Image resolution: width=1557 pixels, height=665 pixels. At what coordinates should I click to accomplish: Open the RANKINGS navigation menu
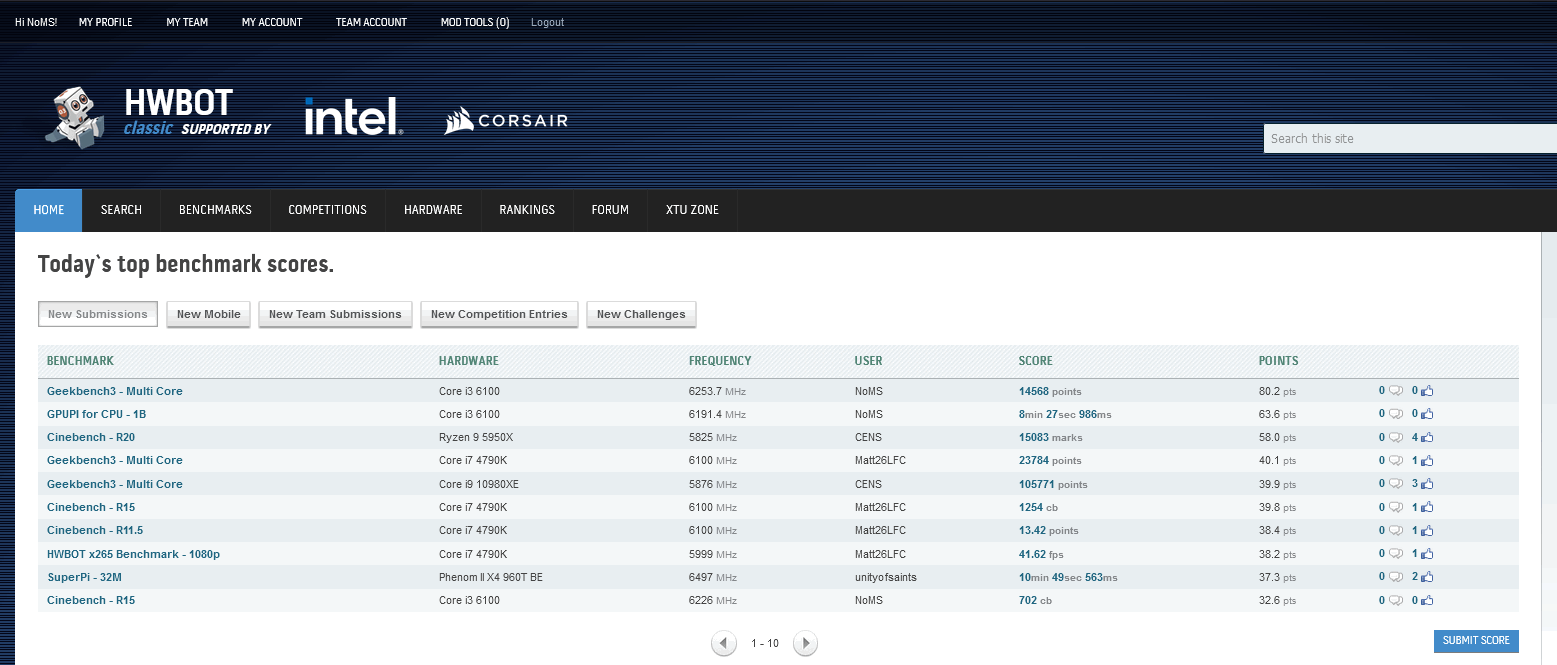(526, 210)
